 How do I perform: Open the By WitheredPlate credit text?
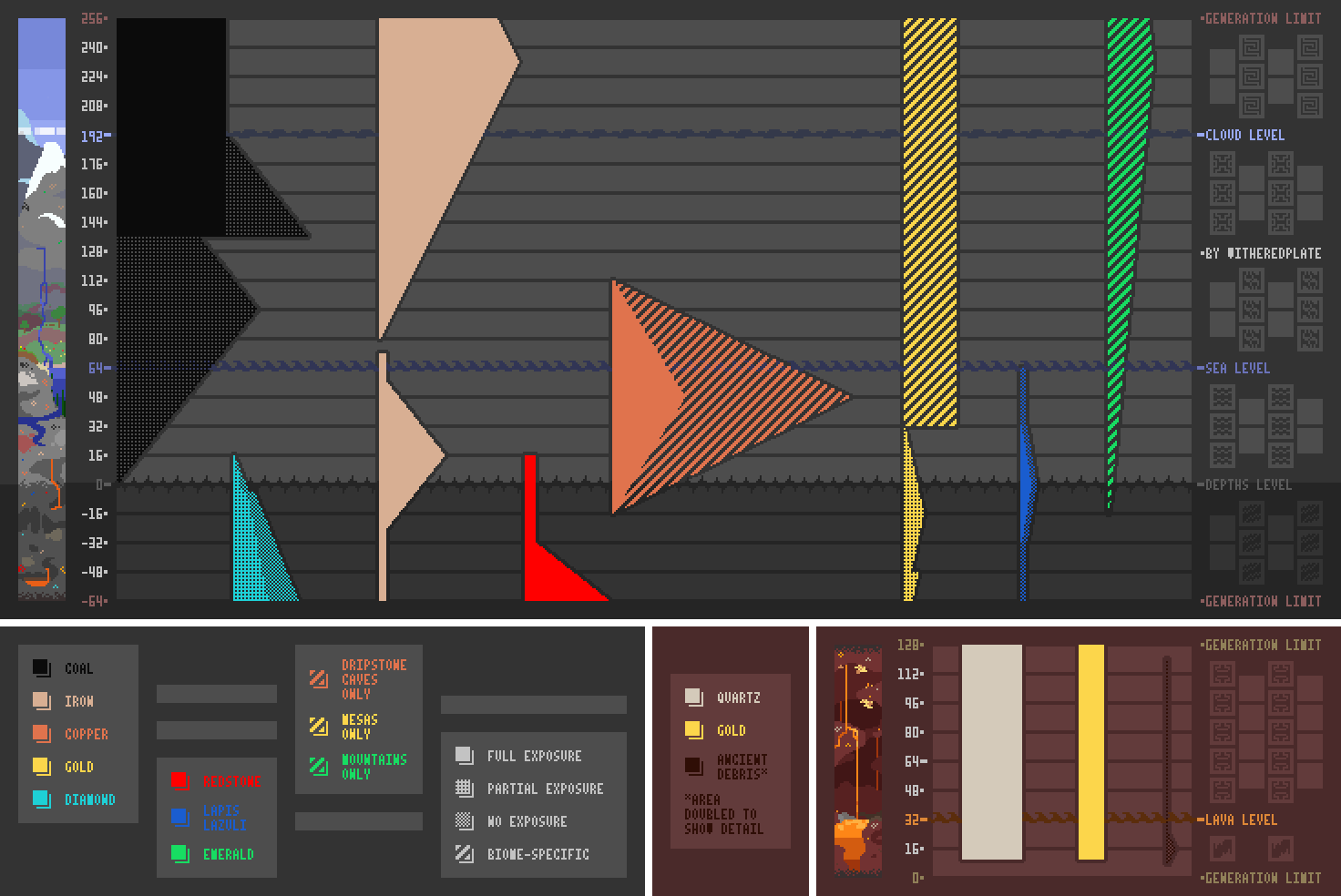tap(1263, 253)
